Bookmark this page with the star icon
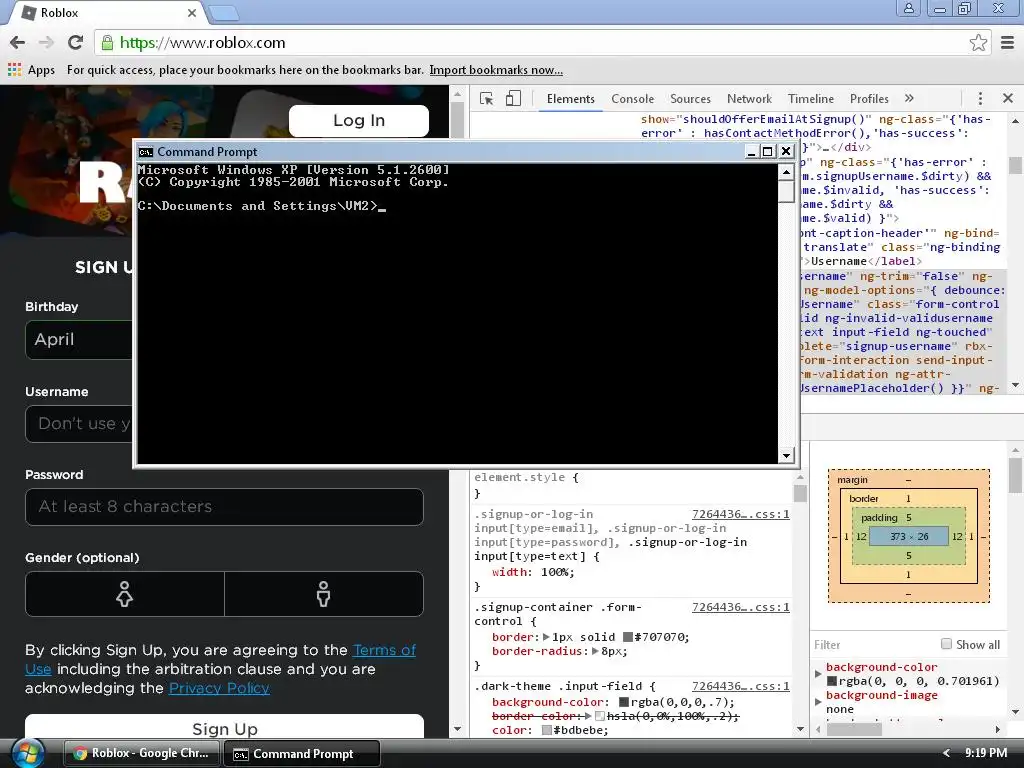1024x768 pixels. [x=978, y=42]
